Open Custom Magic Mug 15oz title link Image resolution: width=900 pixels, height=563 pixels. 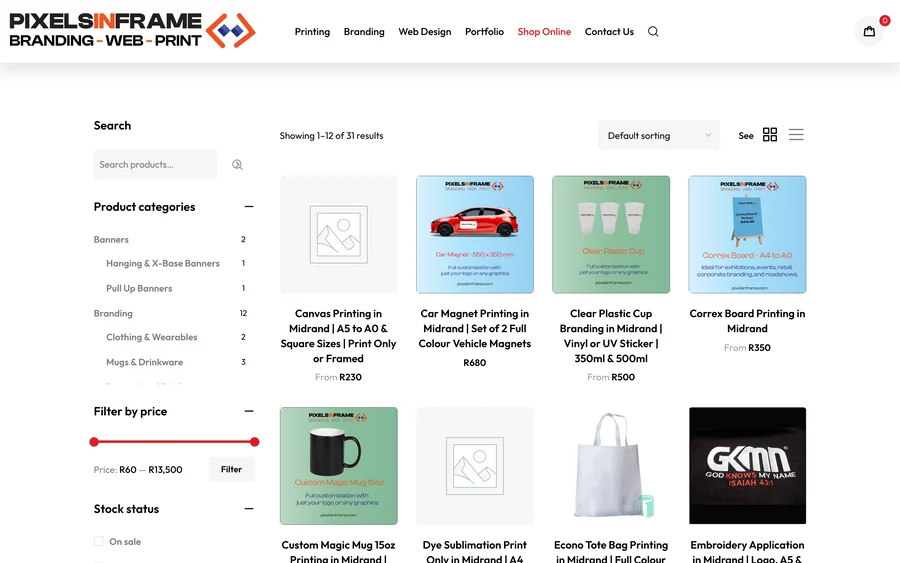(339, 551)
